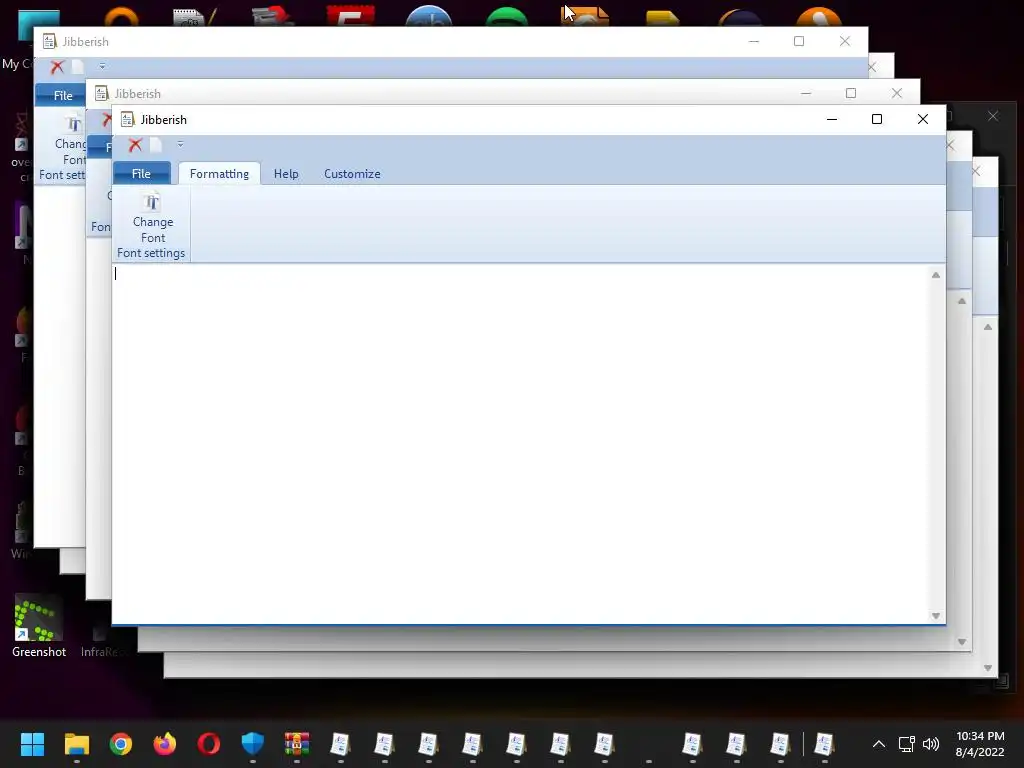Image resolution: width=1024 pixels, height=768 pixels.
Task: Open WinRAR from the taskbar
Action: tap(296, 744)
